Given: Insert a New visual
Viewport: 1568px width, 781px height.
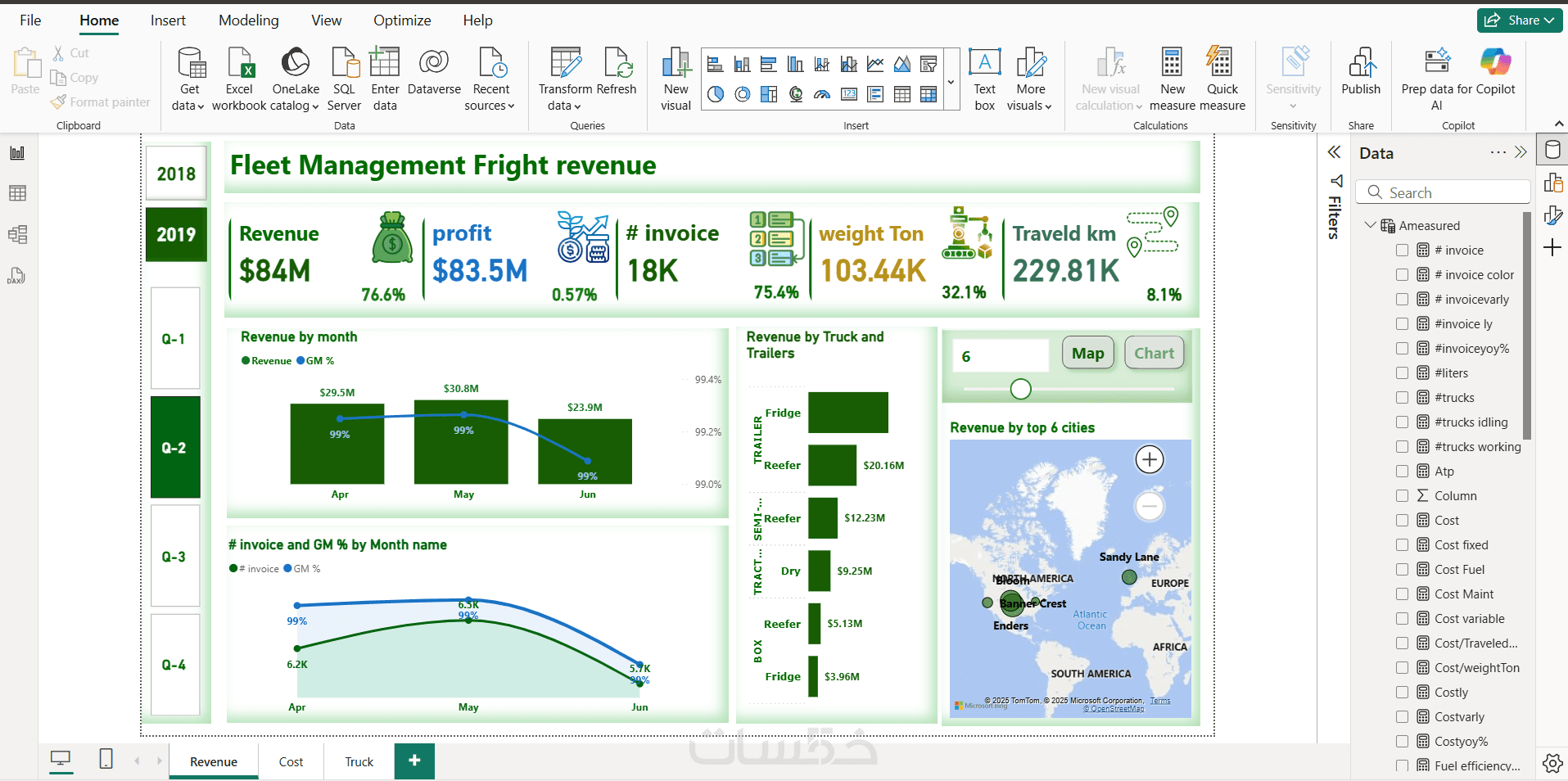Looking at the screenshot, I should tap(676, 79).
